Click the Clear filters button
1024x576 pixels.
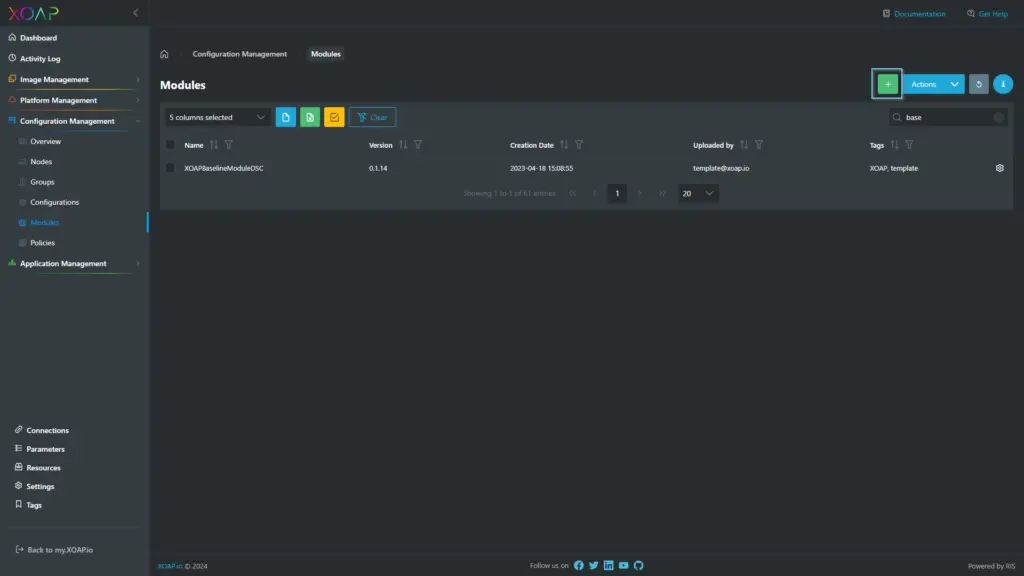[372, 118]
